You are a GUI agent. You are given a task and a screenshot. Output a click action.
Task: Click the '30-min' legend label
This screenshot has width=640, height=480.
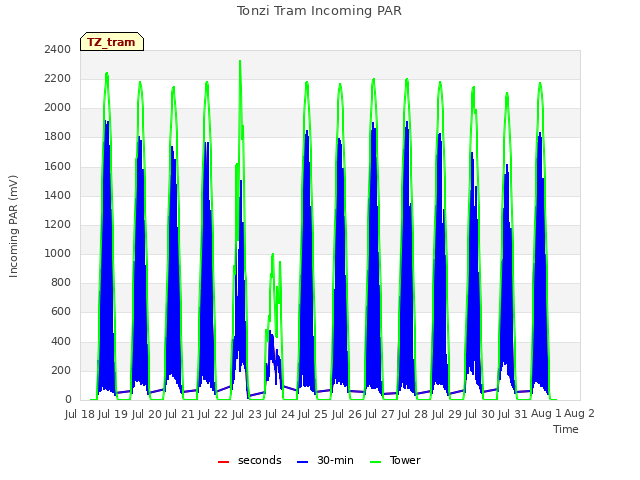pyautogui.click(x=335, y=460)
